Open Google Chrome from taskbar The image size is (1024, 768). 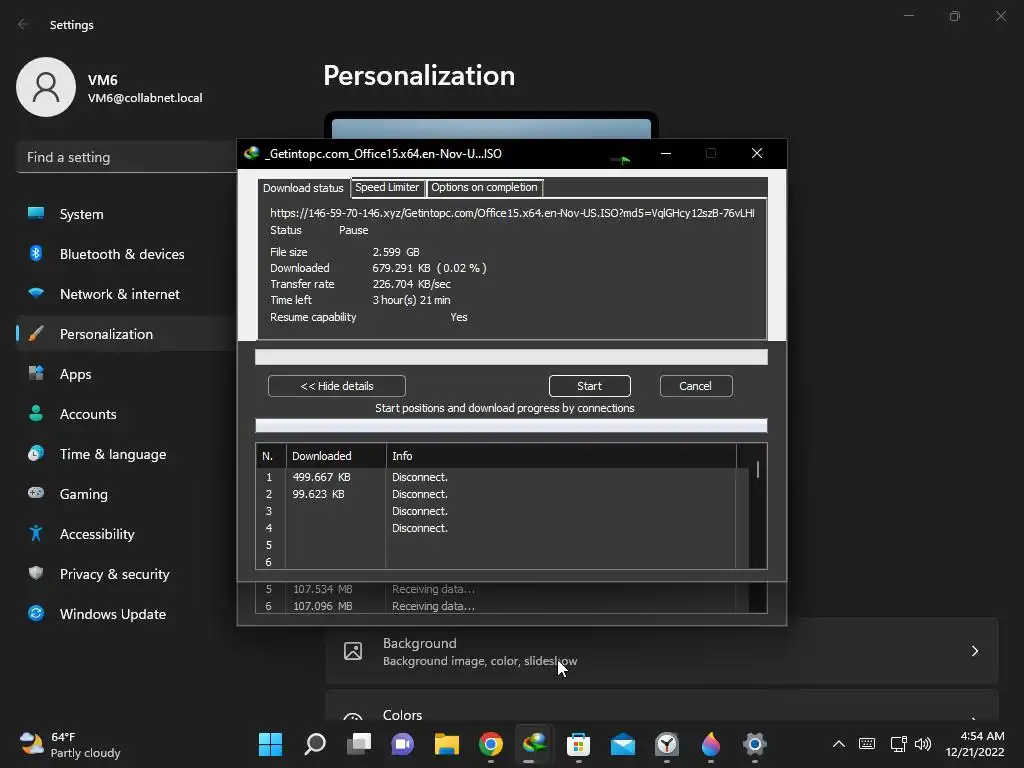pos(490,744)
